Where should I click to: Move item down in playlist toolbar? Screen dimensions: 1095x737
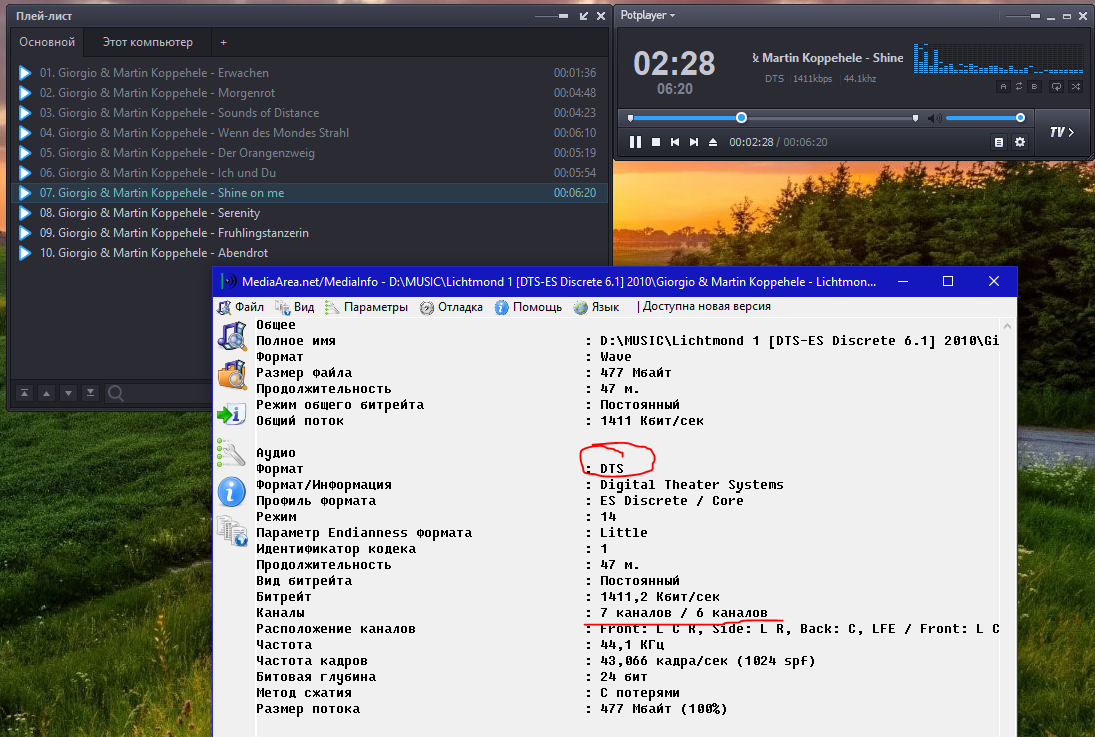click(x=68, y=393)
